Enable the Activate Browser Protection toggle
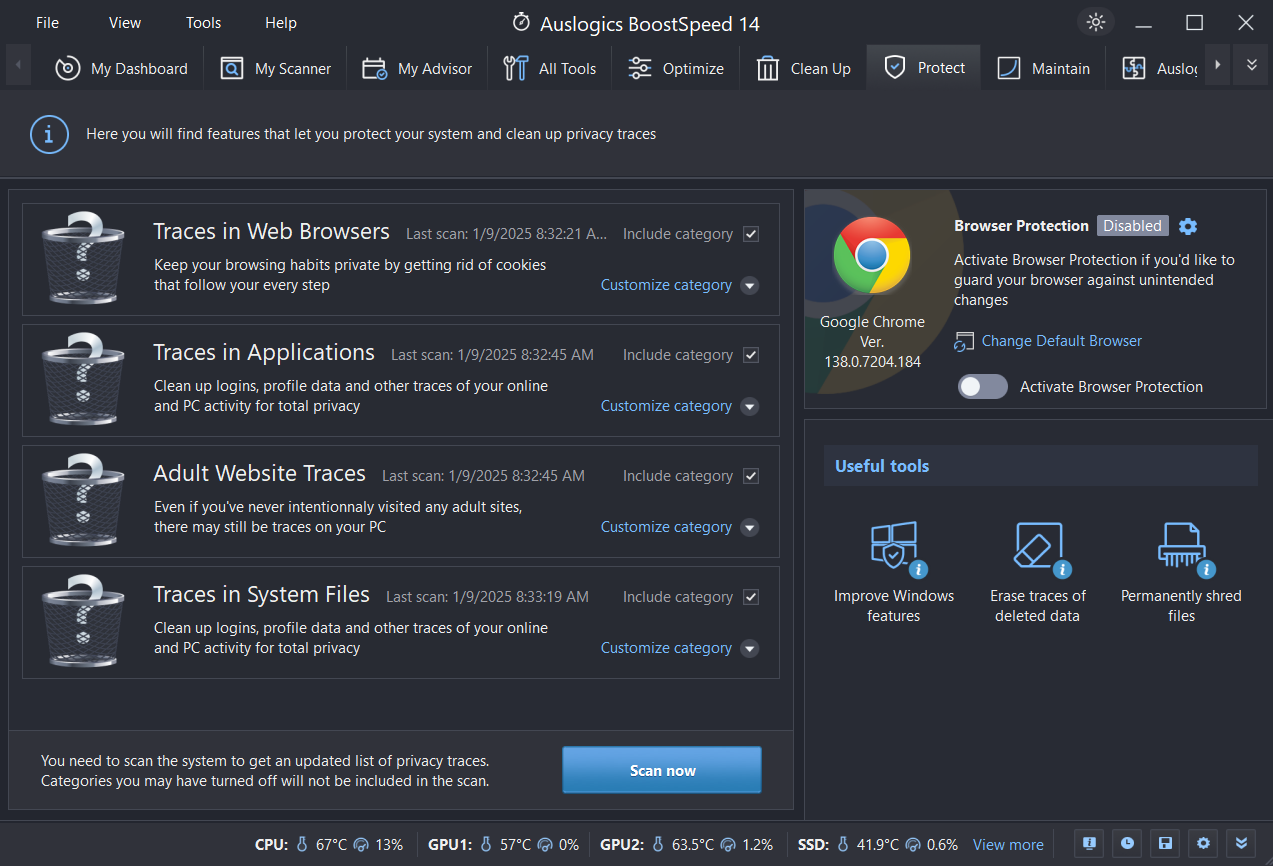This screenshot has height=866, width=1273. pos(982,386)
